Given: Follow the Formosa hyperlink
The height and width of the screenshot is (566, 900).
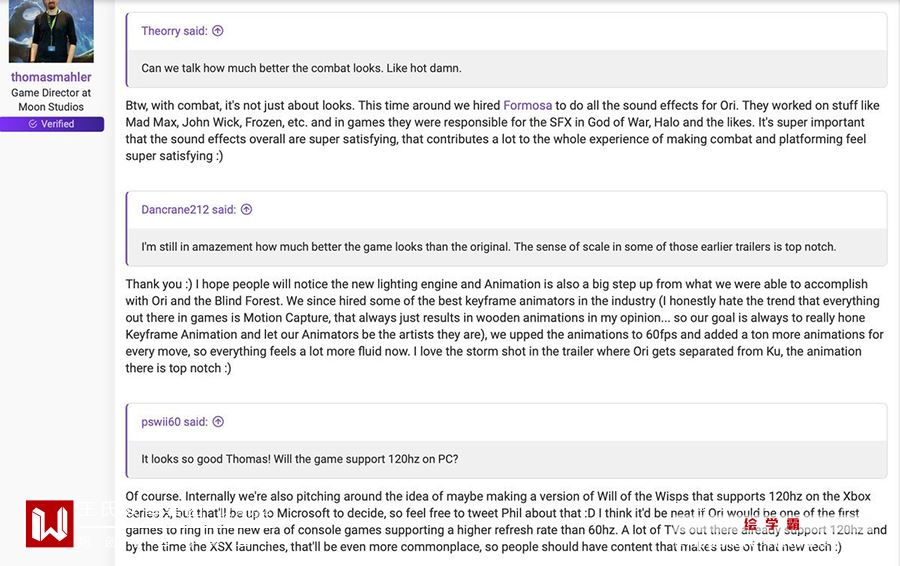Looking at the screenshot, I should pyautogui.click(x=527, y=105).
